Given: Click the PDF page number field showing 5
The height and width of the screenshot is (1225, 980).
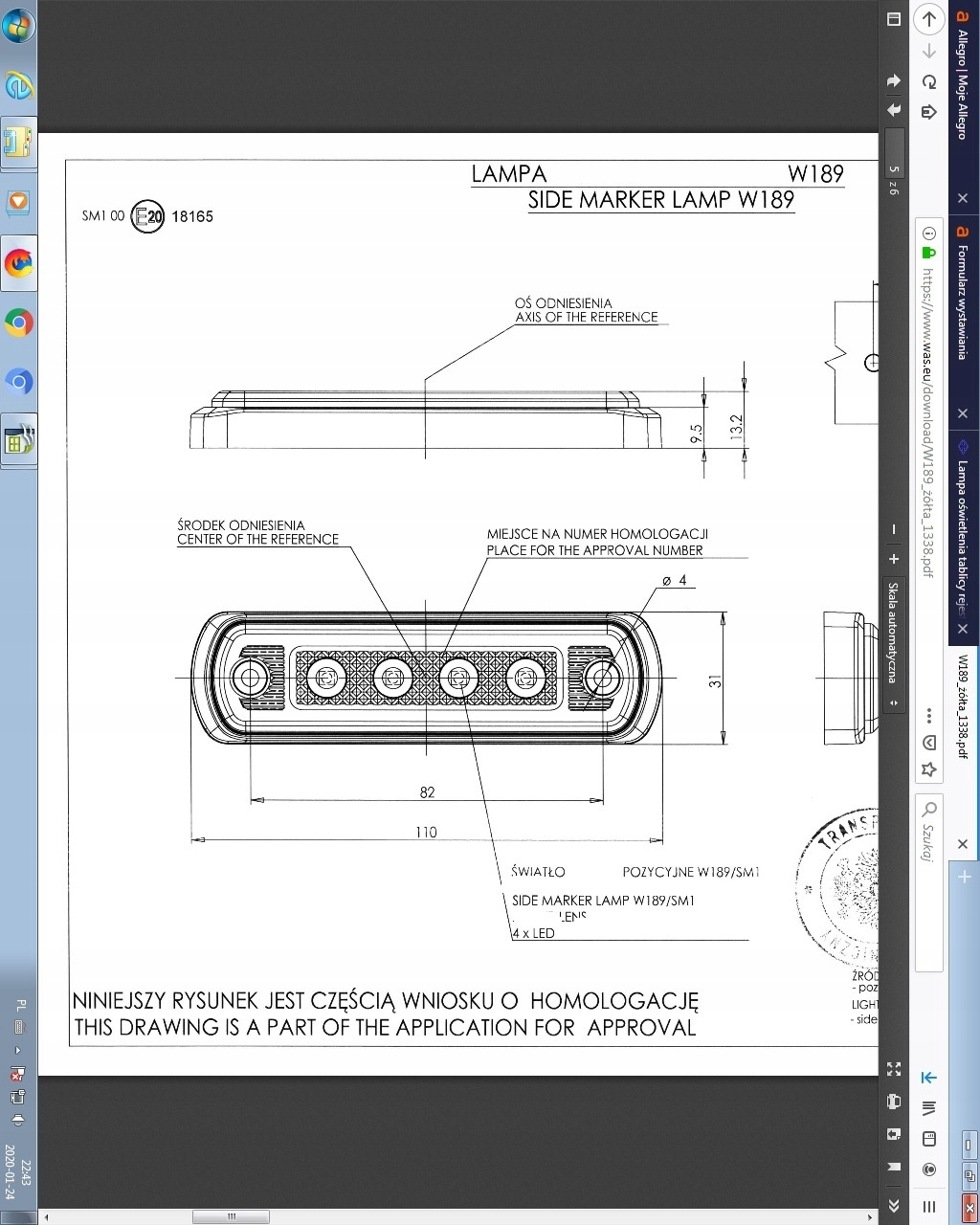Looking at the screenshot, I should (x=894, y=151).
